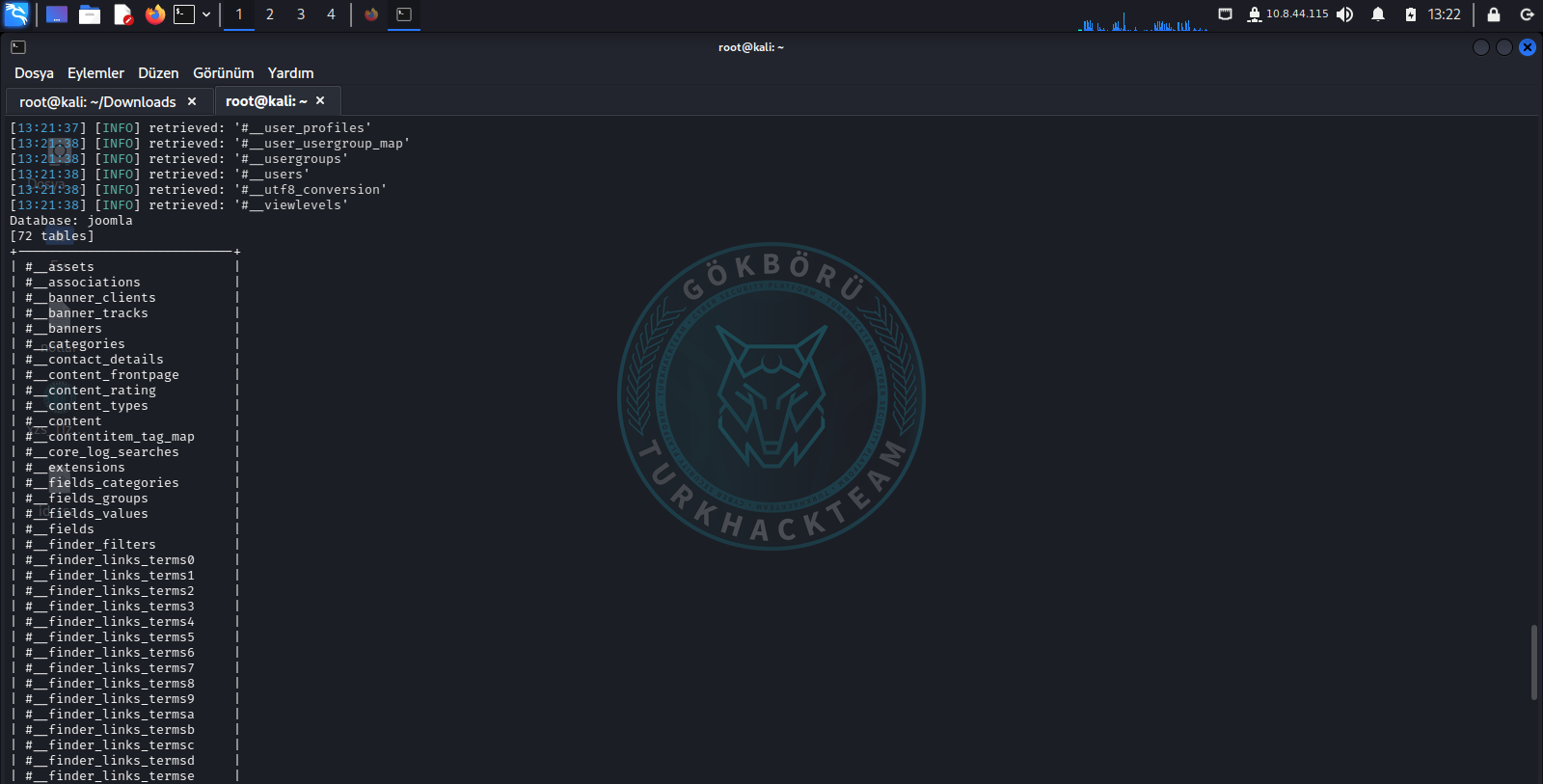Switch to workspace 2
The image size is (1543, 784).
pyautogui.click(x=270, y=14)
